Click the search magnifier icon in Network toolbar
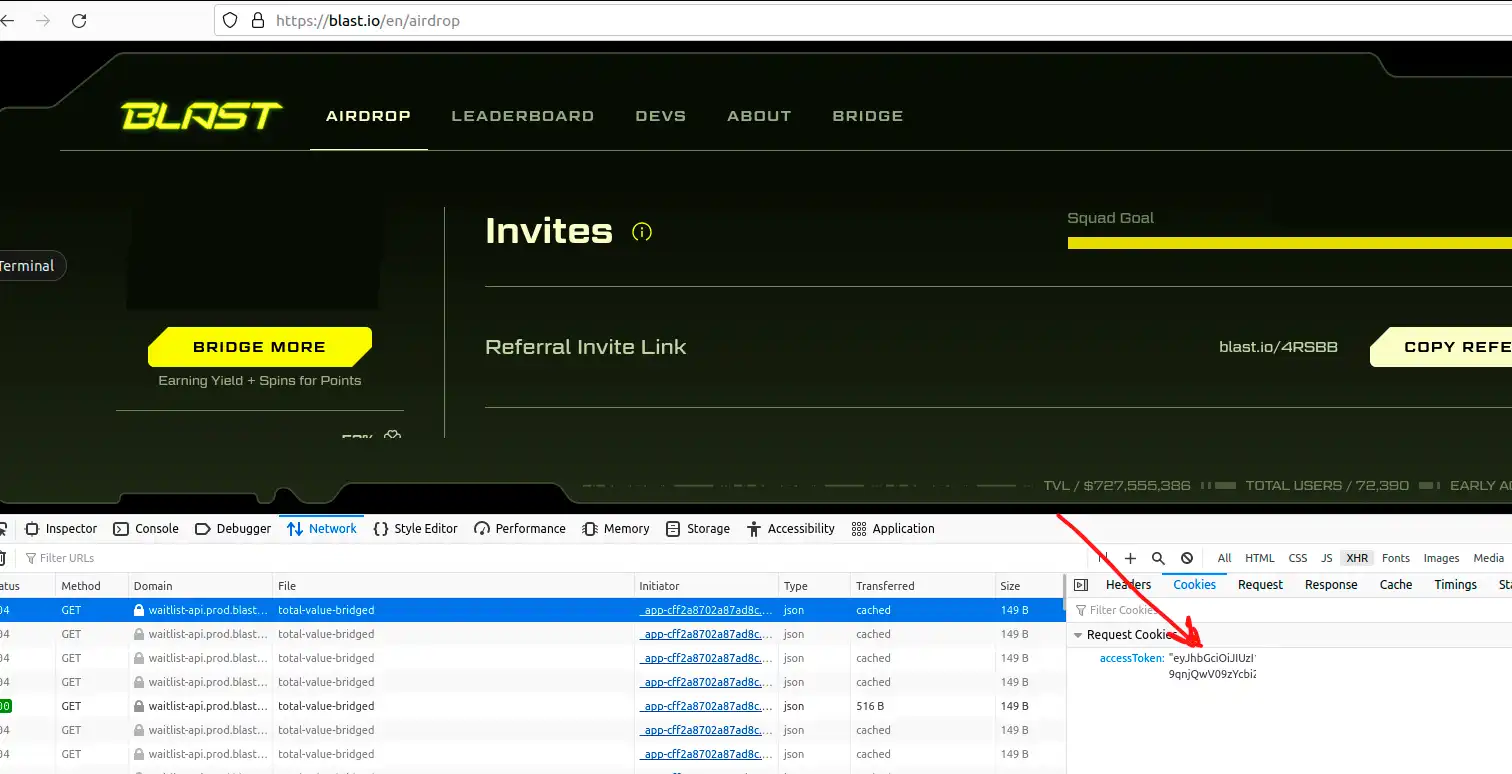 pyautogui.click(x=1158, y=558)
